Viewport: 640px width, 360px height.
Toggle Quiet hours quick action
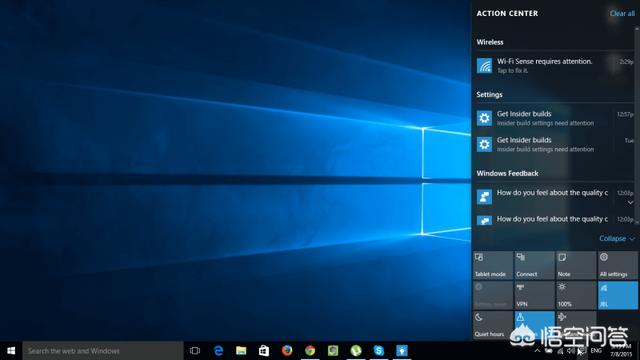click(x=493, y=325)
